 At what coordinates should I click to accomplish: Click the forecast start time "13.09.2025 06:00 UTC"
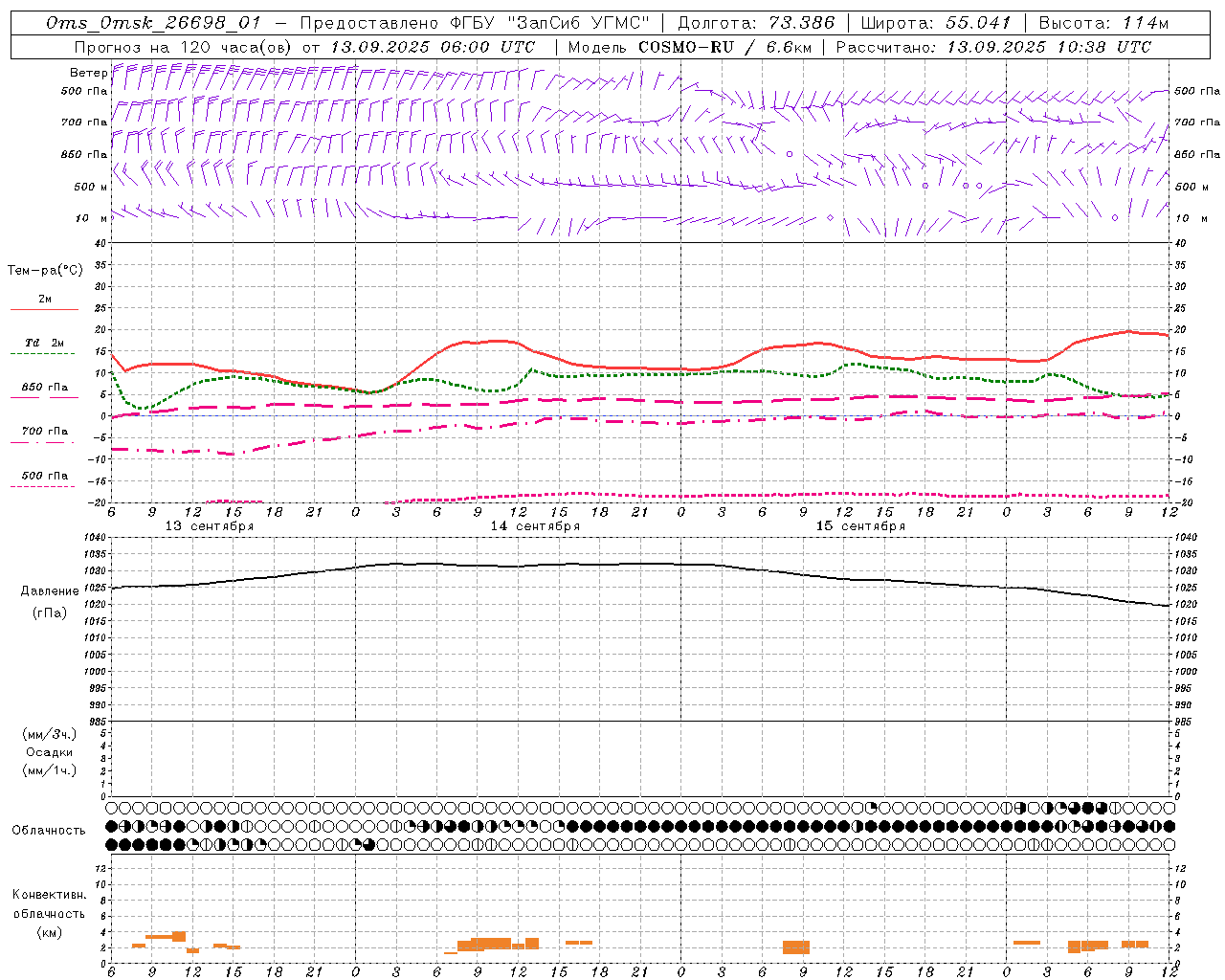[433, 47]
